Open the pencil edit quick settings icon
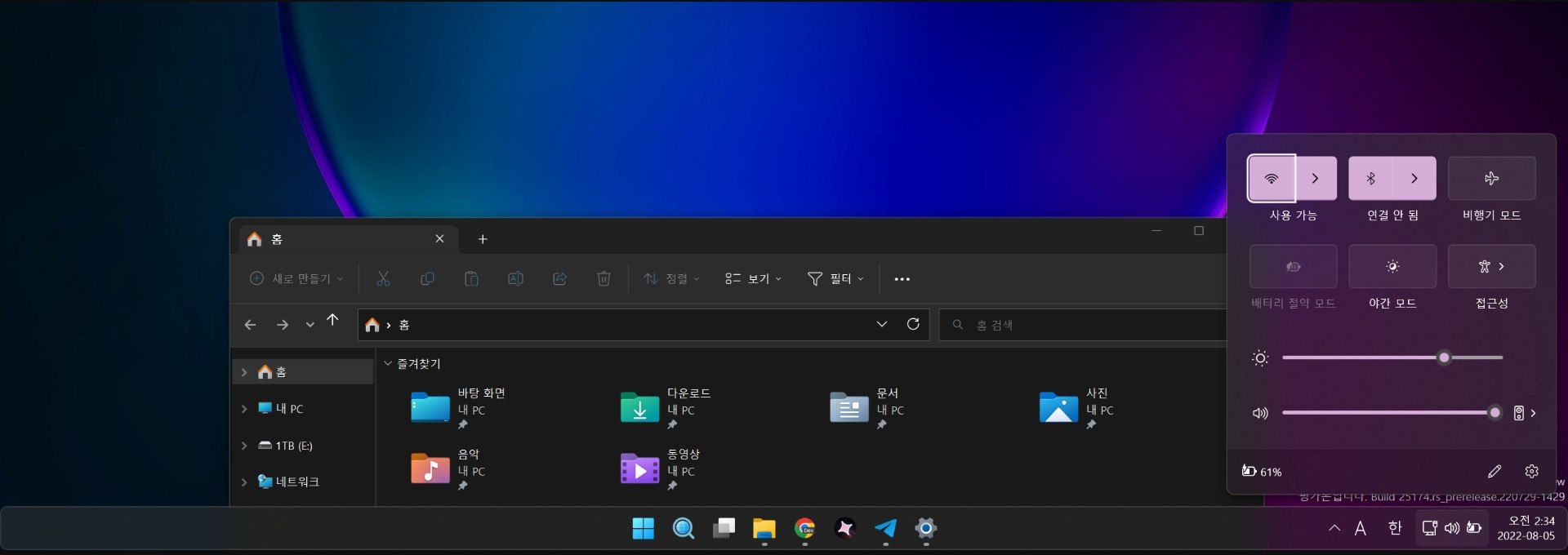 1494,471
